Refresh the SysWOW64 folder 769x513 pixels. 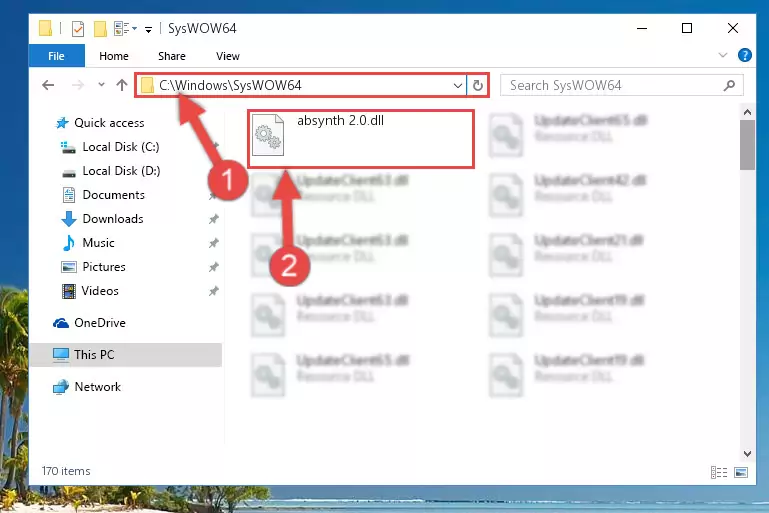point(478,85)
